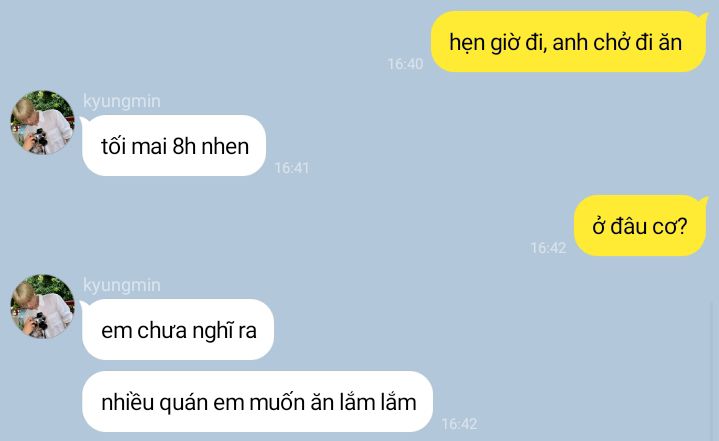
Task: Select the white "tối mai 8h nhen" bubble
Action: [x=174, y=146]
